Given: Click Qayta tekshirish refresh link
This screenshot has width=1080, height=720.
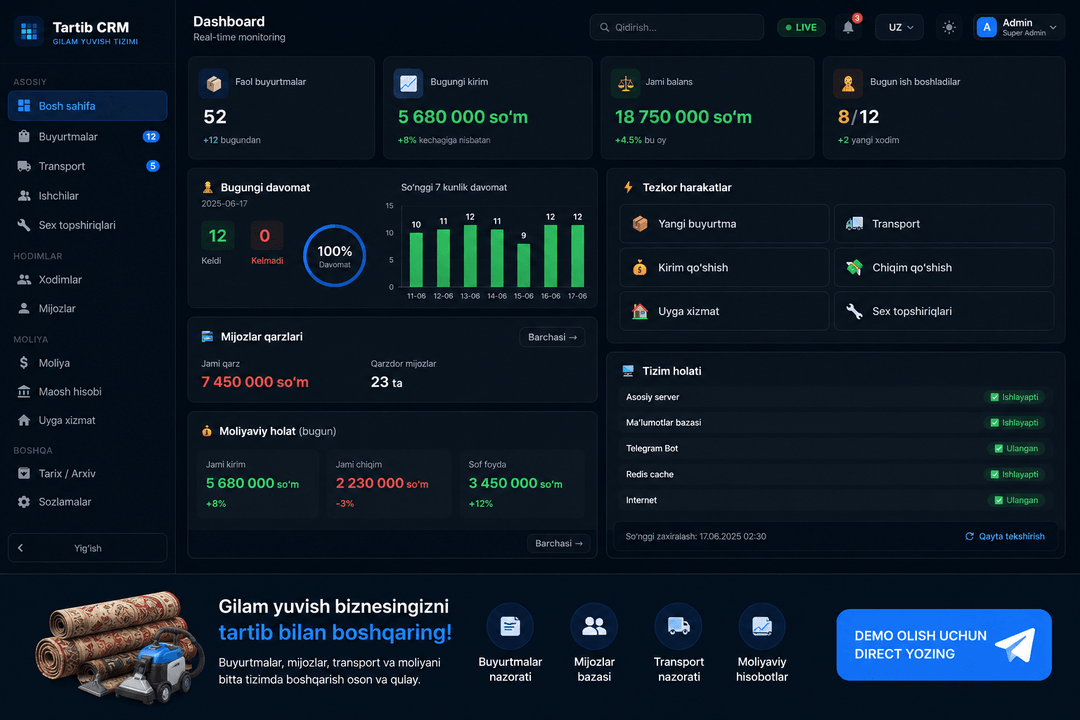Looking at the screenshot, I should (x=1005, y=536).
